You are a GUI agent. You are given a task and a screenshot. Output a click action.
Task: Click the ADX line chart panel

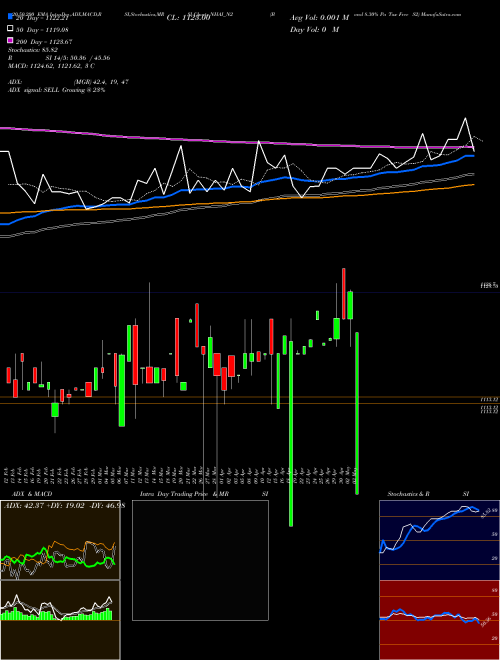coord(60,540)
